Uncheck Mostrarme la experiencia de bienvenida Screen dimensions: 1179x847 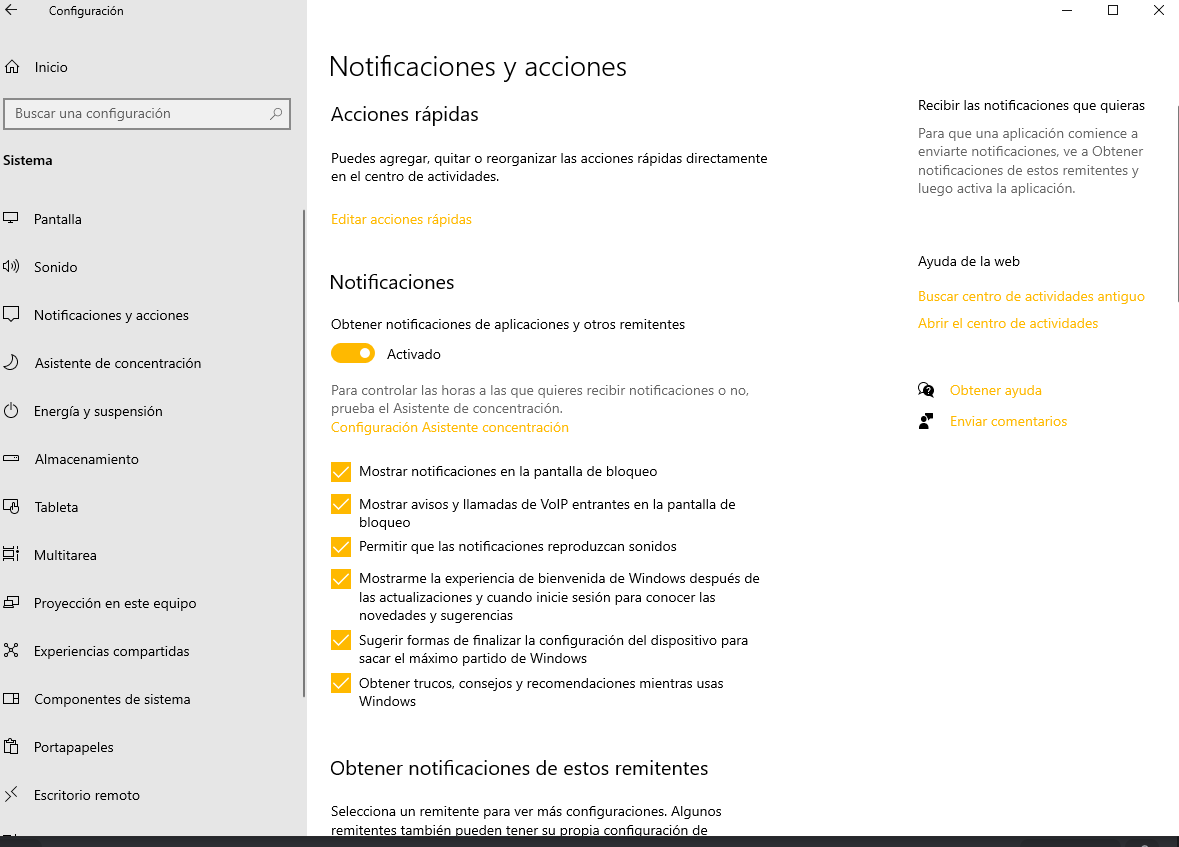click(x=341, y=578)
